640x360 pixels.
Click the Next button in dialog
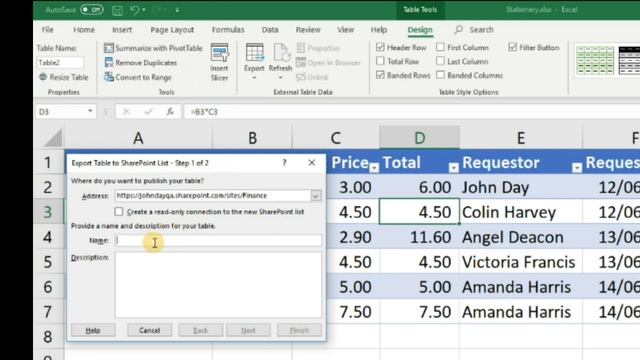click(x=248, y=330)
